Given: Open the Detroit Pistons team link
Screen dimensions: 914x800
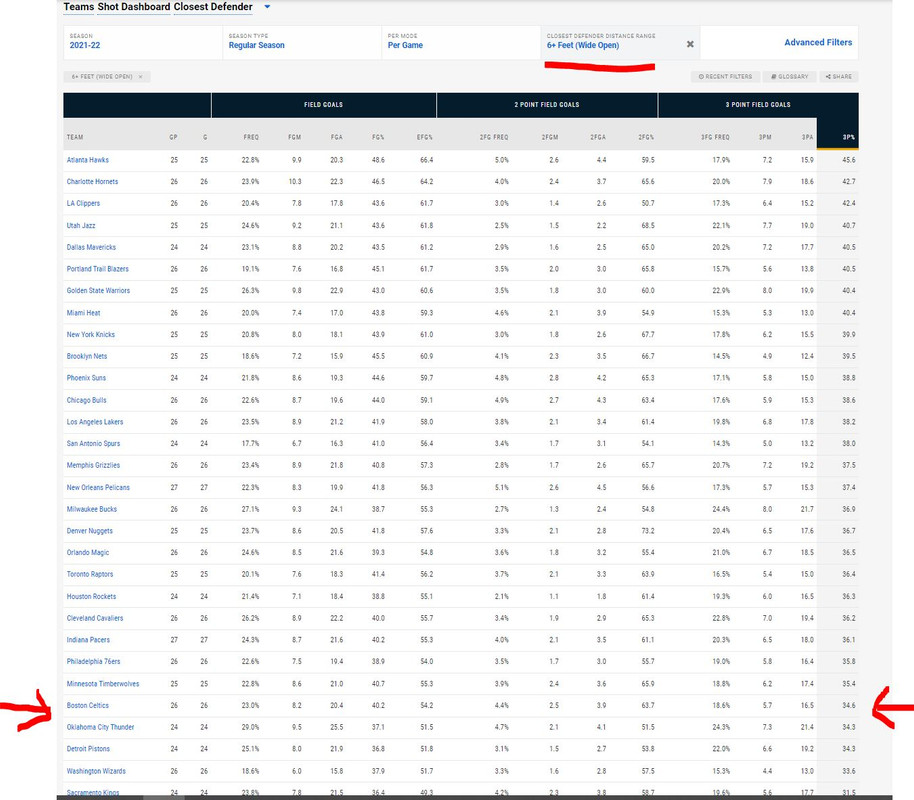Looking at the screenshot, I should click(x=88, y=749).
